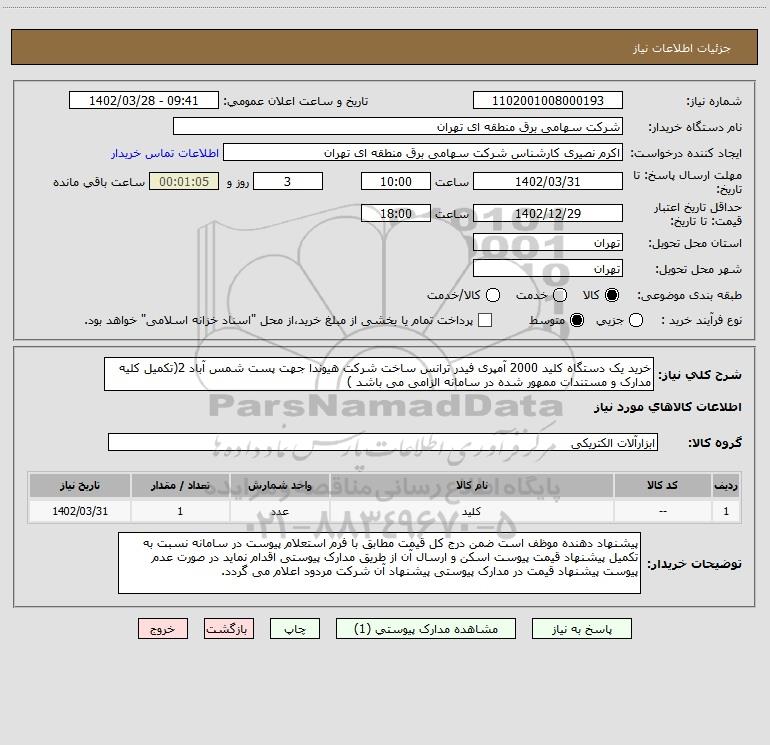Image resolution: width=770 pixels, height=745 pixels.
Task: Click the ردیف column header
Action: tap(726, 485)
